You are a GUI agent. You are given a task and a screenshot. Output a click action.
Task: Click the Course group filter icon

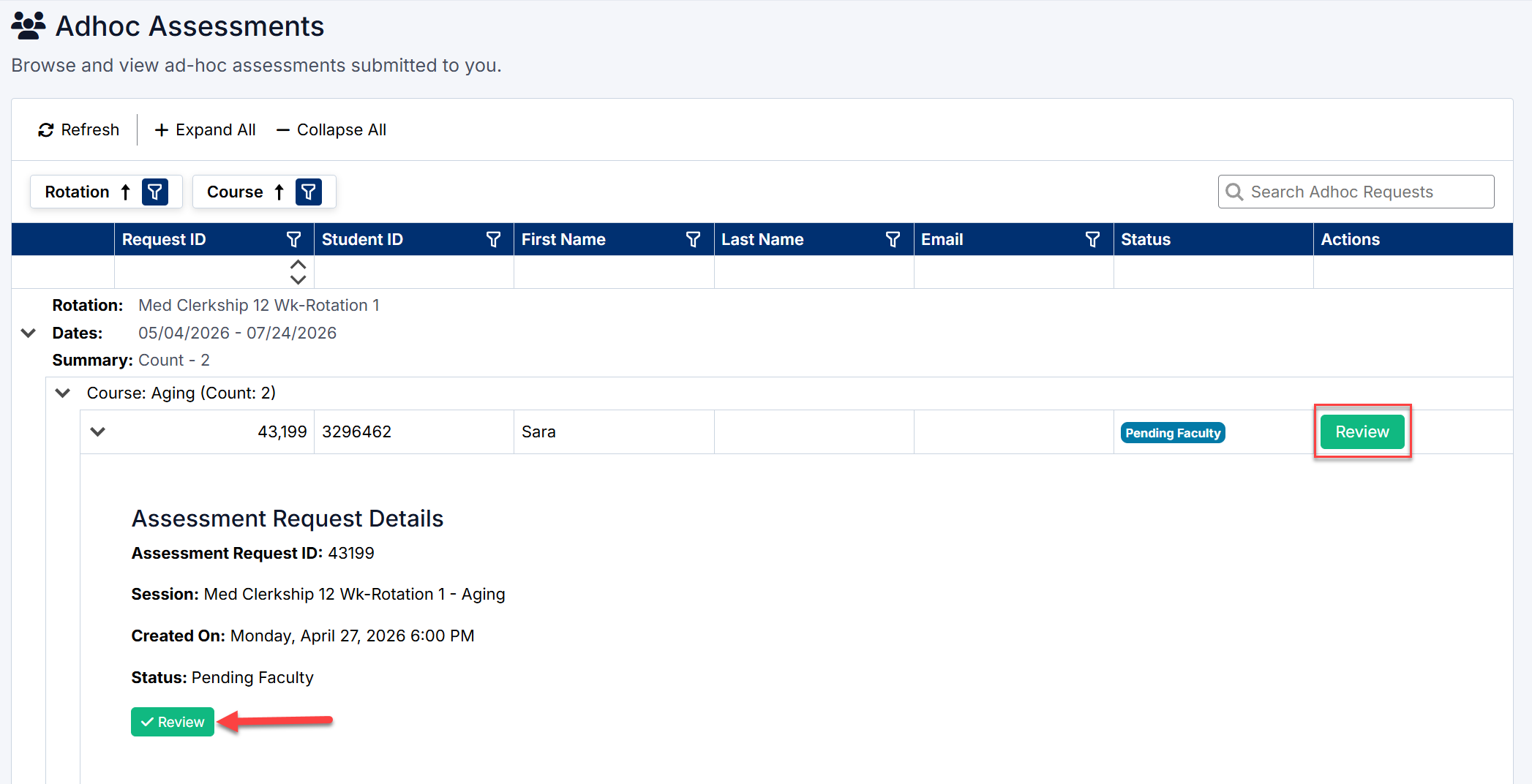(x=309, y=192)
